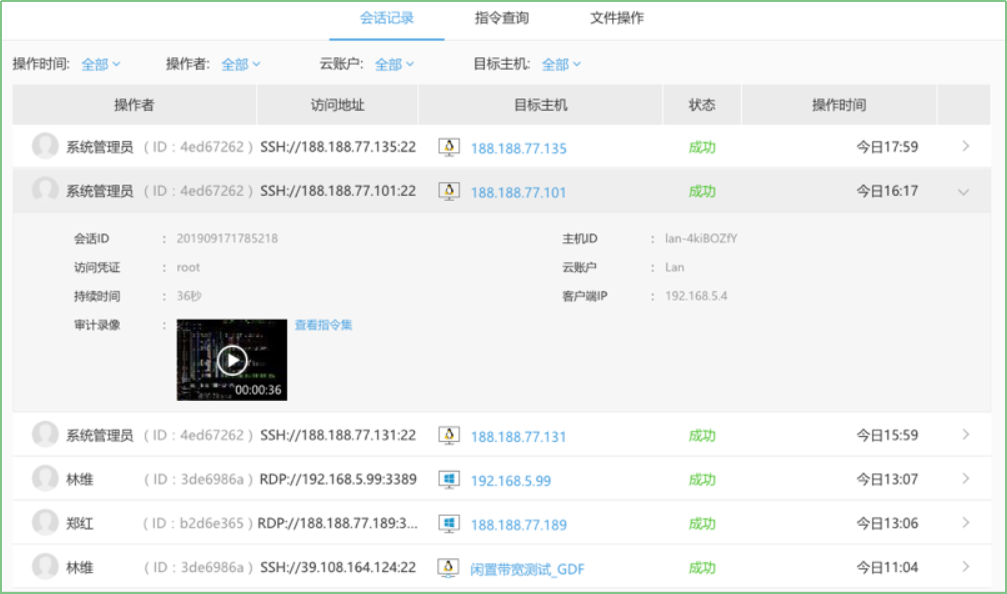Open the 操作者 filter dropdown
This screenshot has height=594, width=1007.
click(x=240, y=62)
